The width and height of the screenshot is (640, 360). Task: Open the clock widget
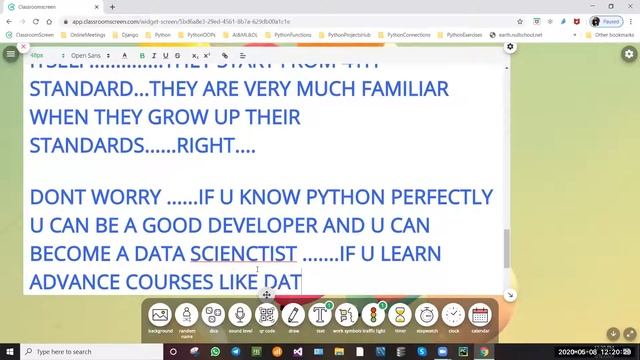[453, 315]
